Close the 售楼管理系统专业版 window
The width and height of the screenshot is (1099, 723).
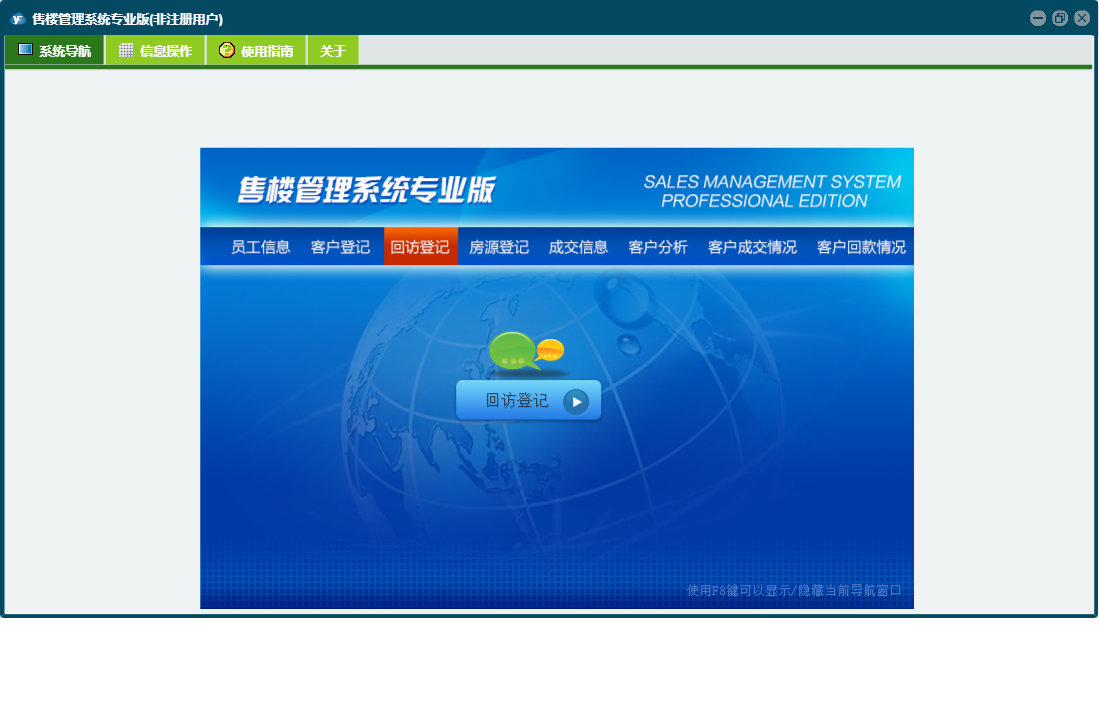1082,18
